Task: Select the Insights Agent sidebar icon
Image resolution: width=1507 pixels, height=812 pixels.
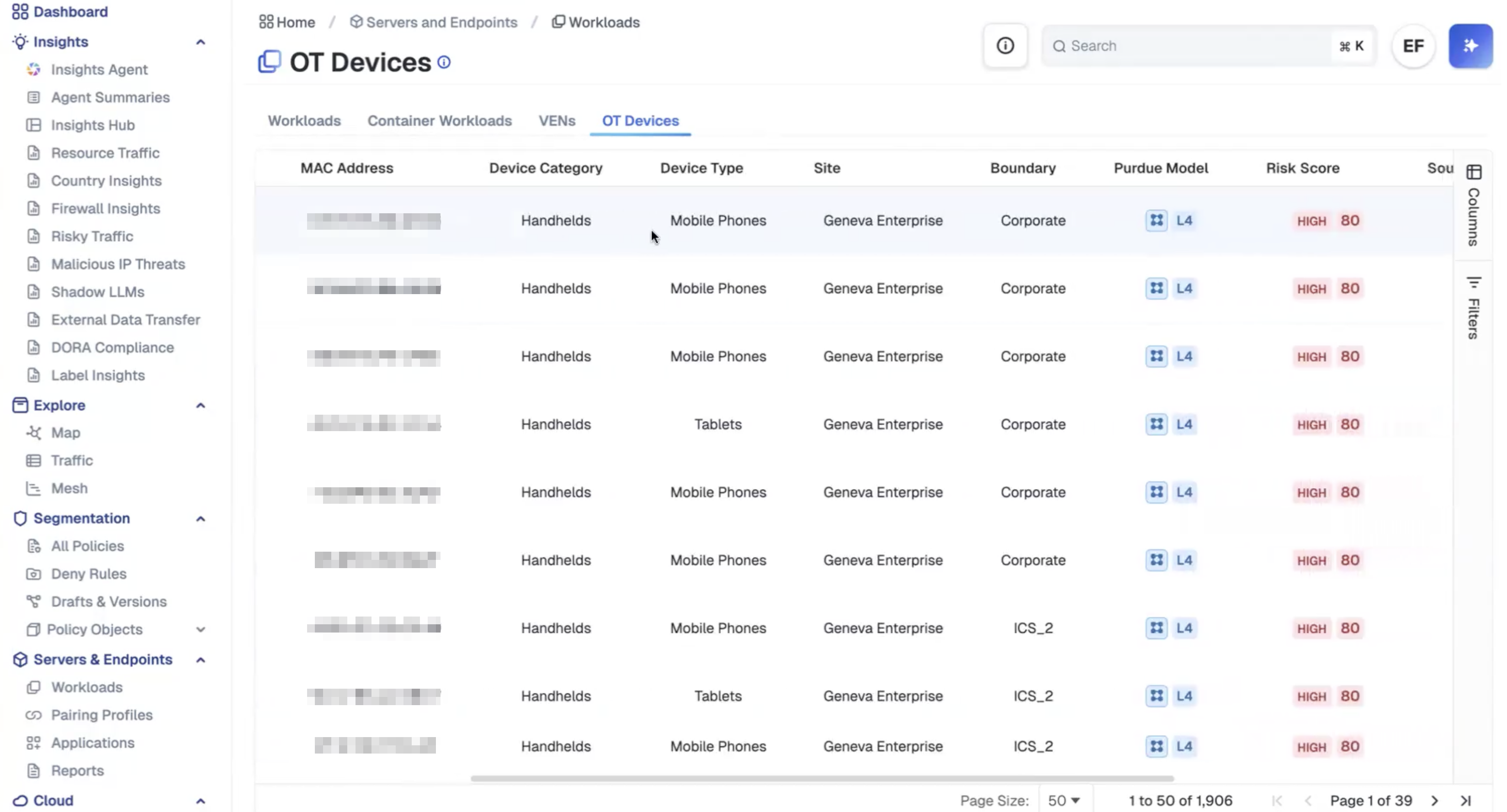Action: pos(33,69)
